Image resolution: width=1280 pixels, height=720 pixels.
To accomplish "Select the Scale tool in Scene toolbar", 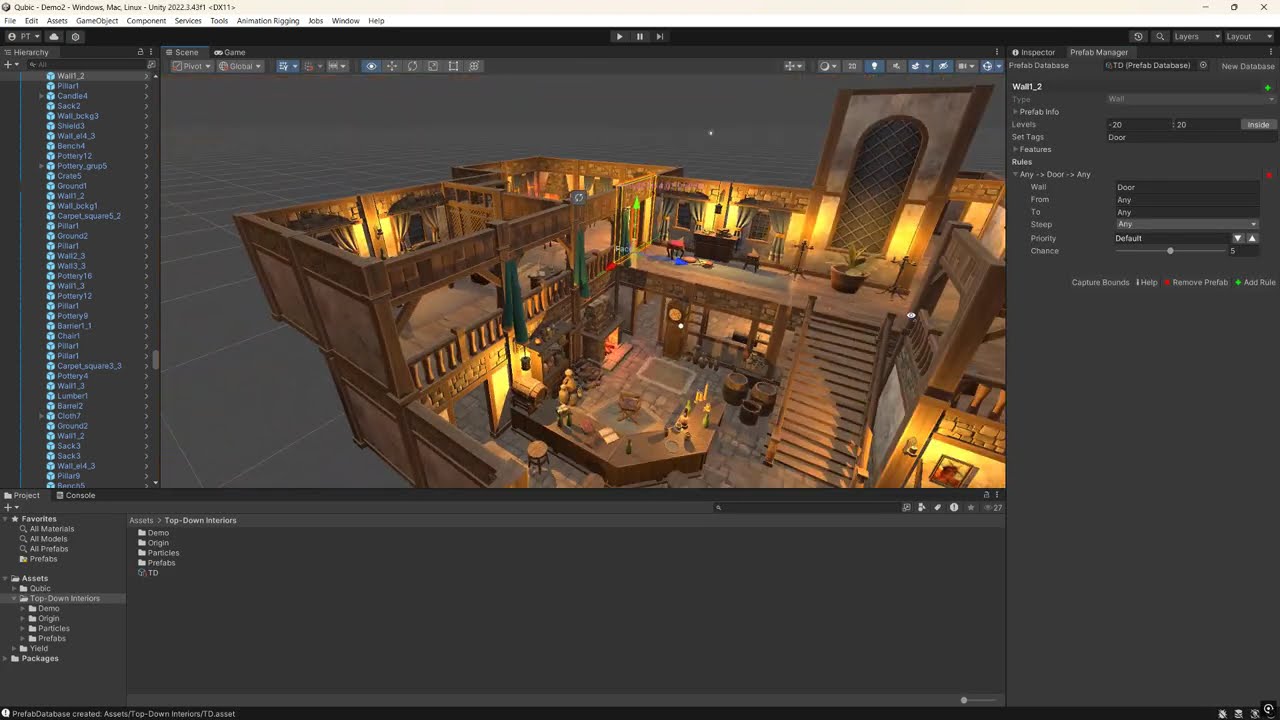I will pos(433,66).
